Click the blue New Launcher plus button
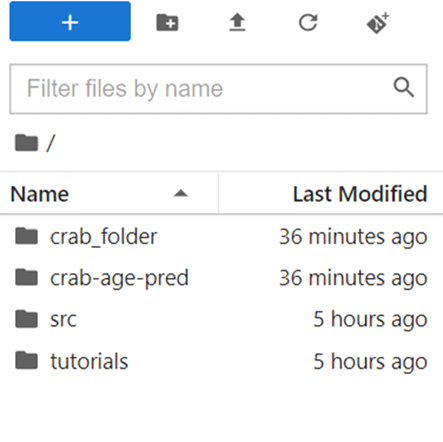Image resolution: width=443 pixels, height=442 pixels. point(70,21)
